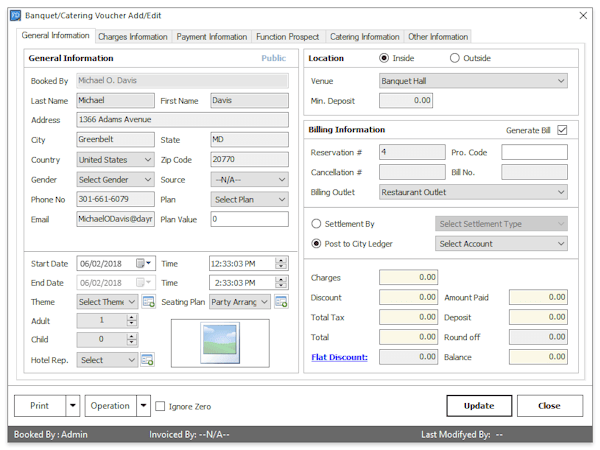600x450 pixels.
Task: Click the Close button
Action: (x=550, y=406)
